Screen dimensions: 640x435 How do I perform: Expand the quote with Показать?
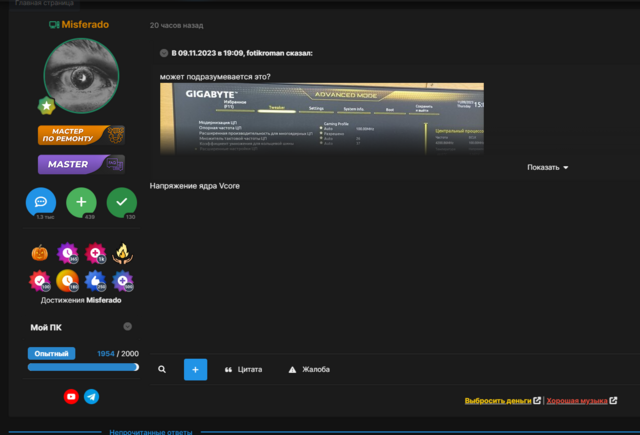point(547,167)
